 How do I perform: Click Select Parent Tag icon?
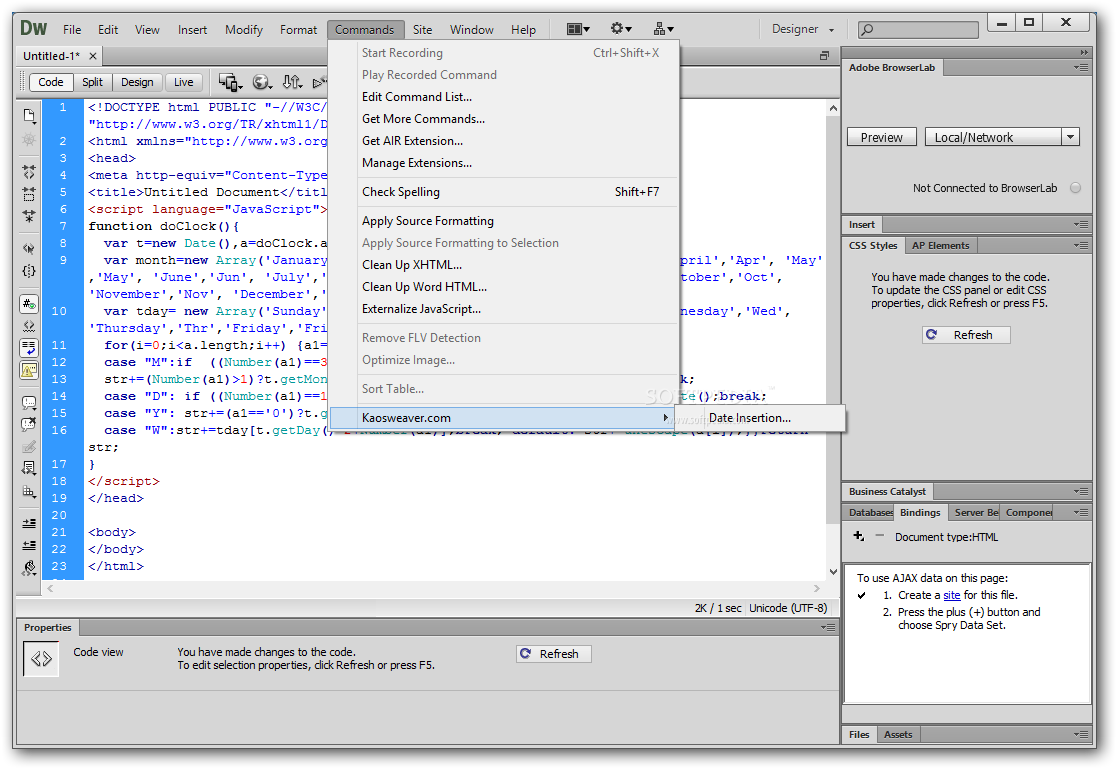[29, 249]
